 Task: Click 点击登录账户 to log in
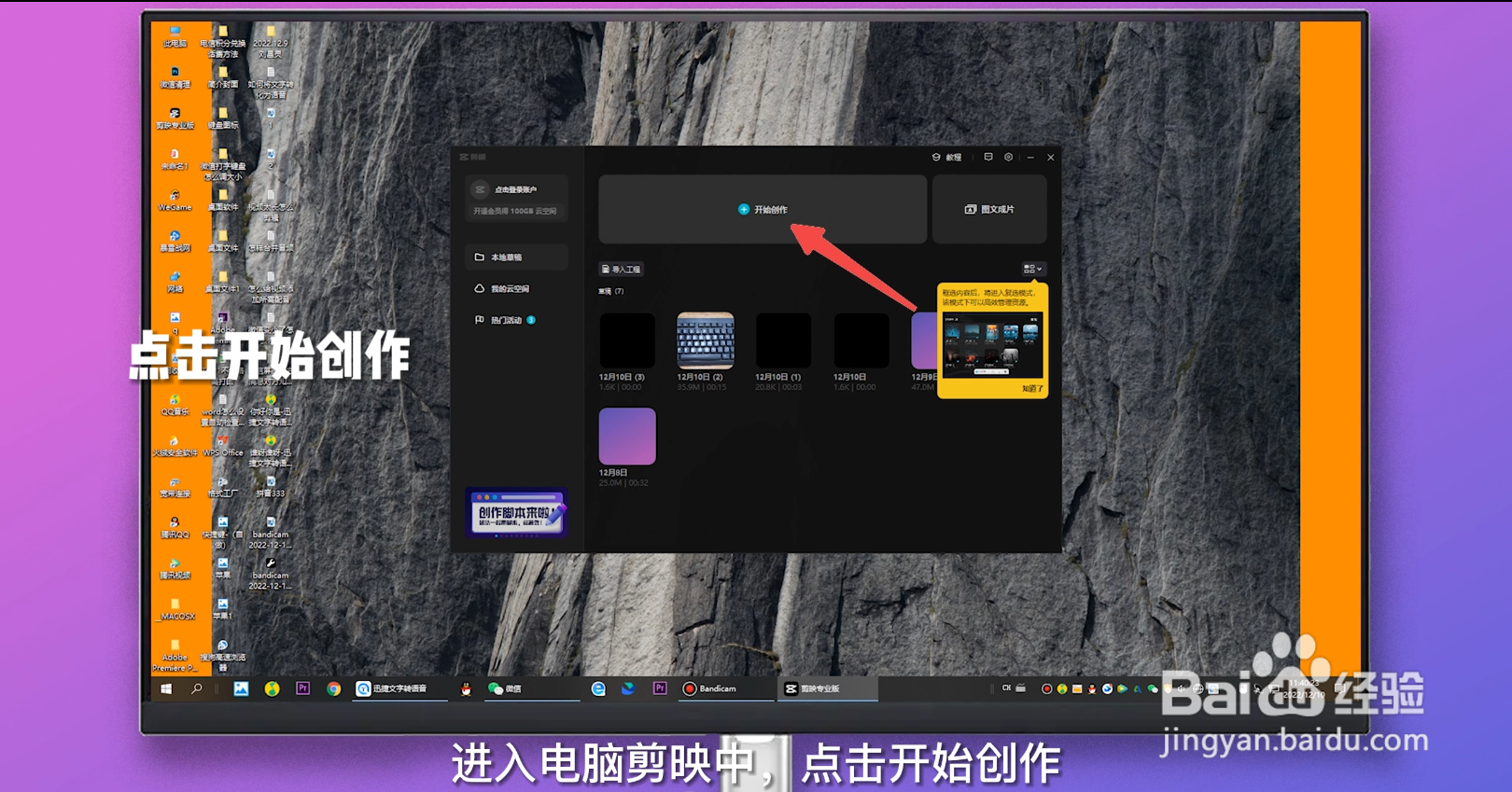(x=515, y=189)
